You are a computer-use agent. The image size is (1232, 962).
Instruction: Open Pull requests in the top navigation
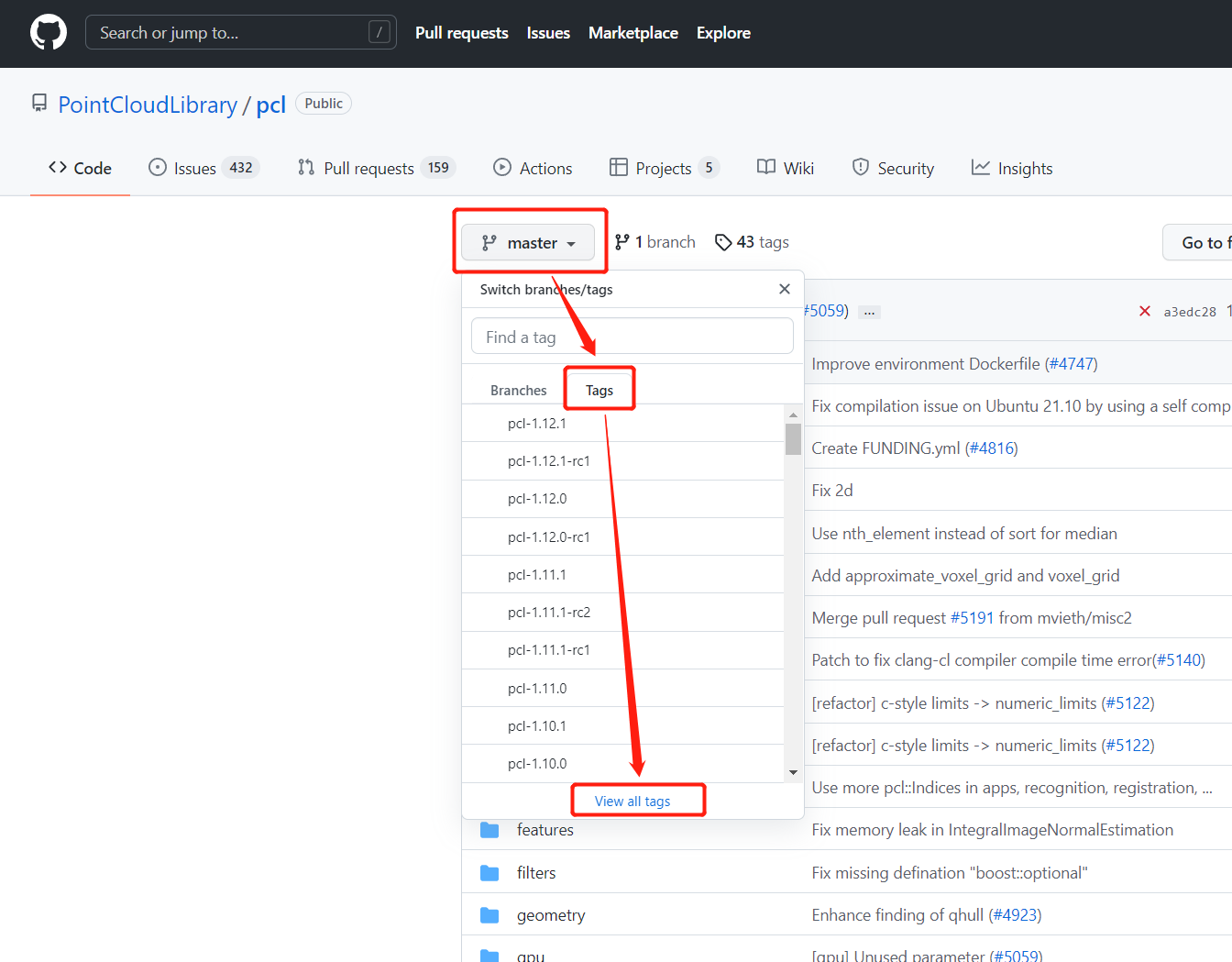461,33
